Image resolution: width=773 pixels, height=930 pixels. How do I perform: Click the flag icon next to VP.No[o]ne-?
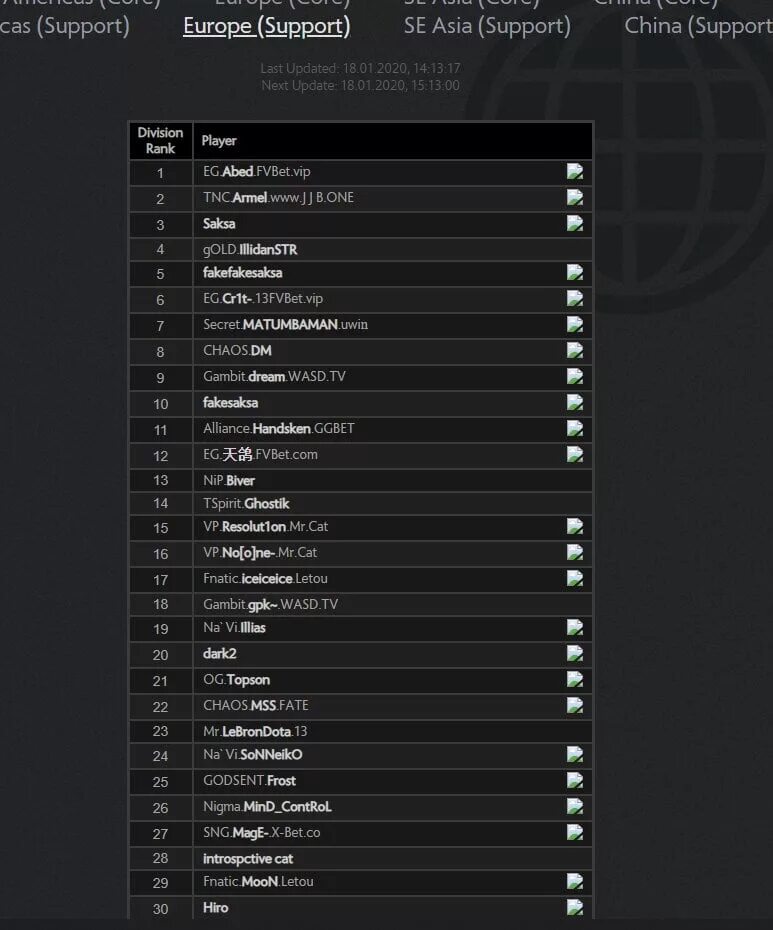(575, 553)
